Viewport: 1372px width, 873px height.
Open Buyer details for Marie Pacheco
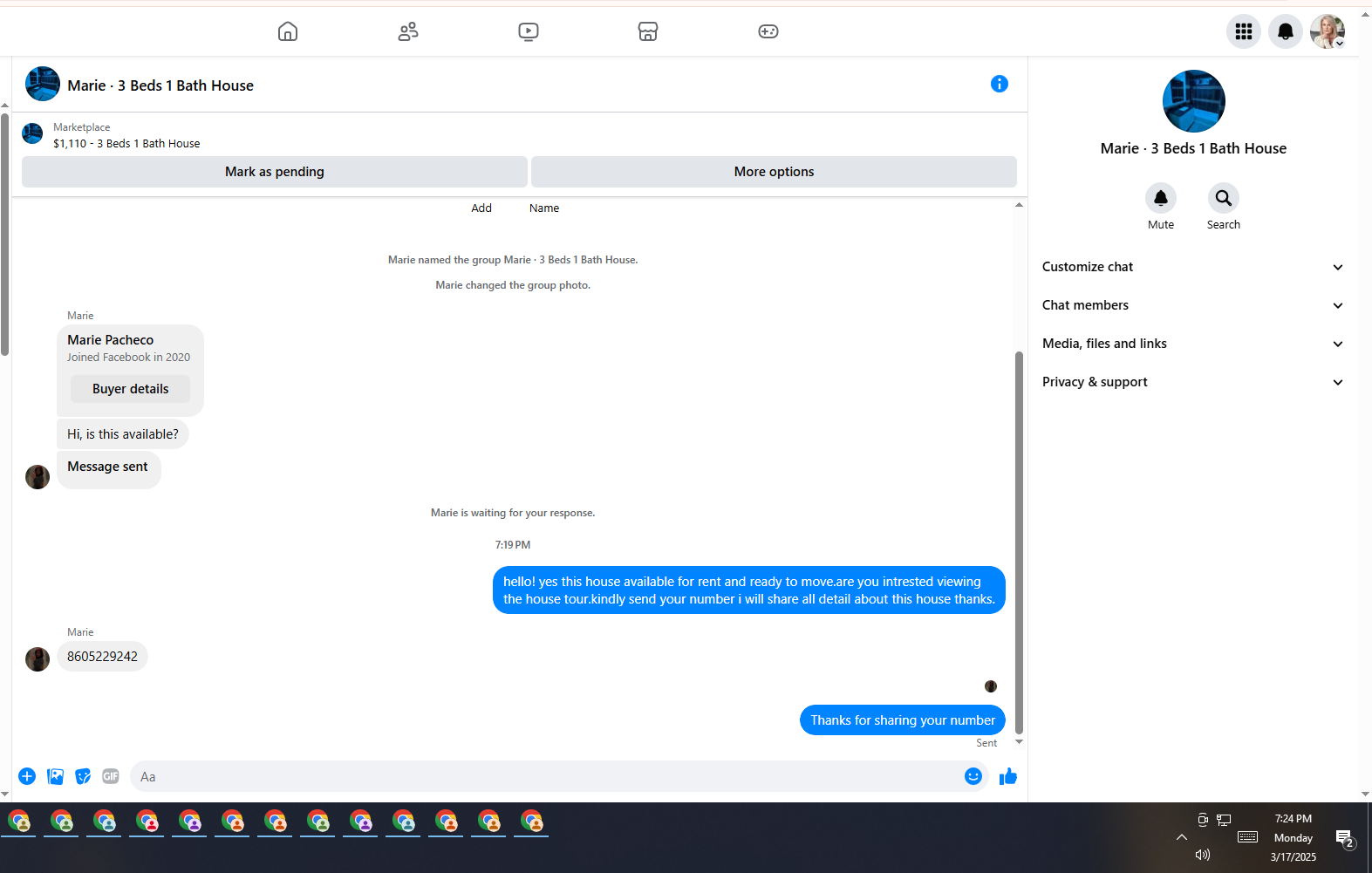click(130, 389)
